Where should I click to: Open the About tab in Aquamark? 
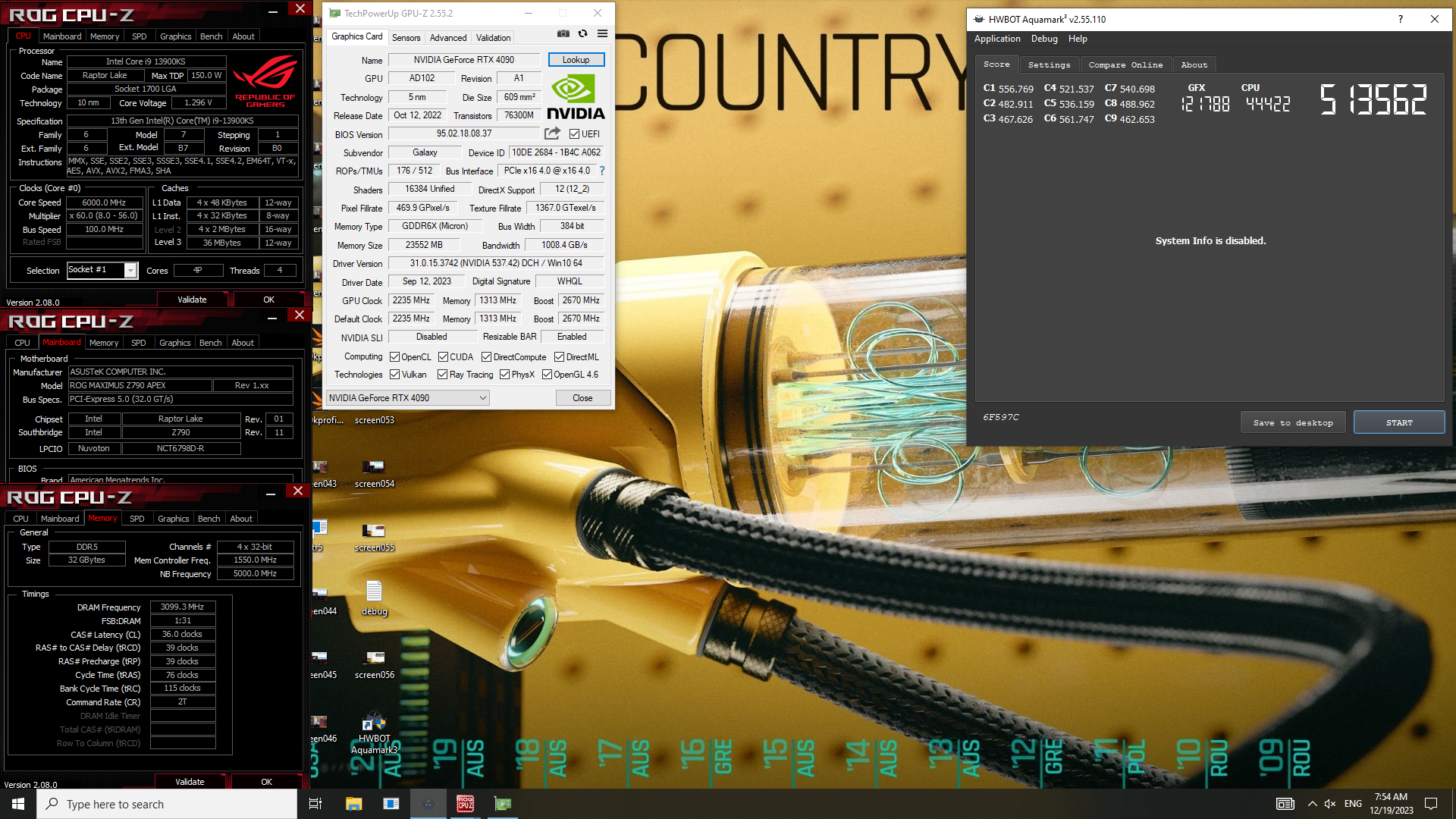[x=1194, y=65]
